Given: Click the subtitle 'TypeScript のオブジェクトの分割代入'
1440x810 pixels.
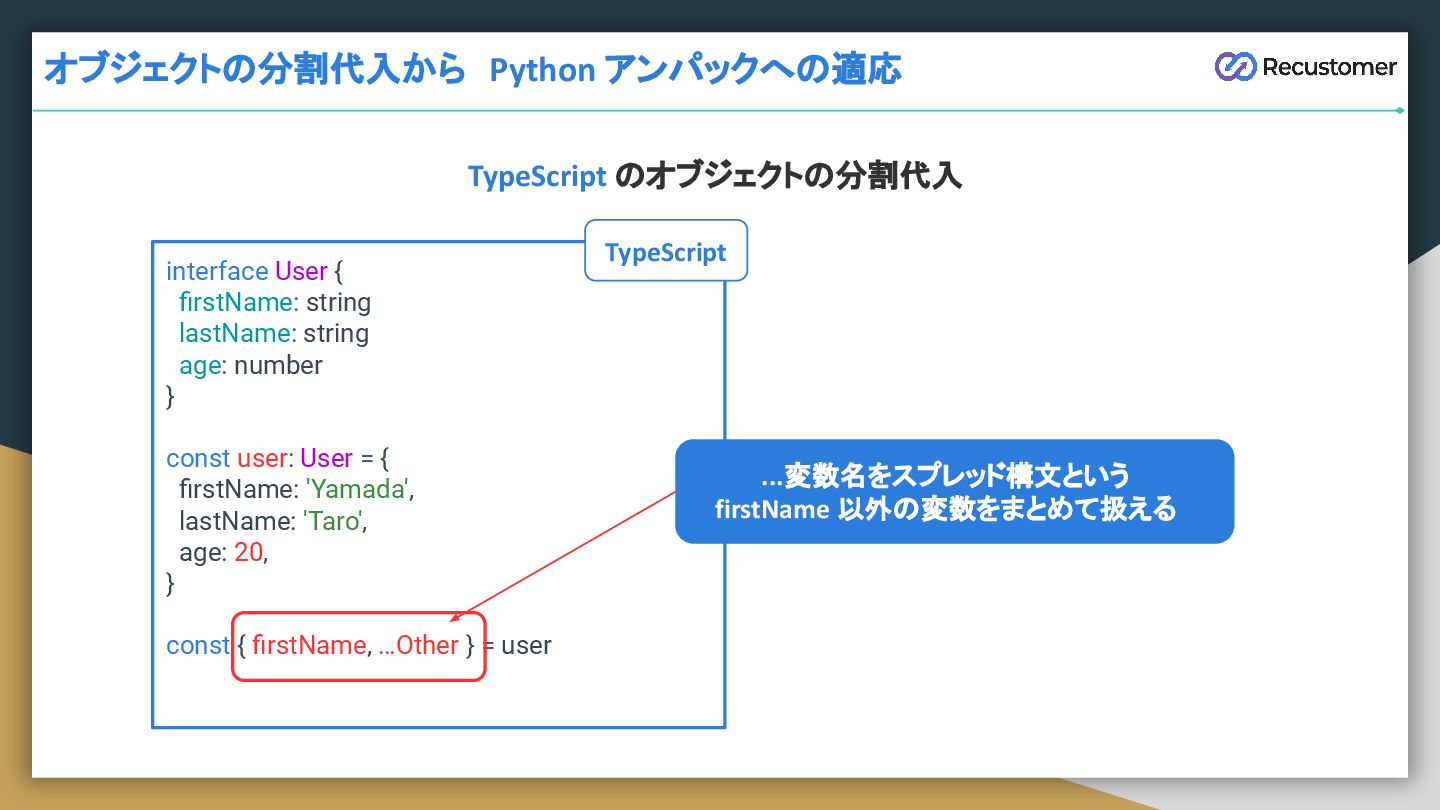Looking at the screenshot, I should tap(715, 177).
